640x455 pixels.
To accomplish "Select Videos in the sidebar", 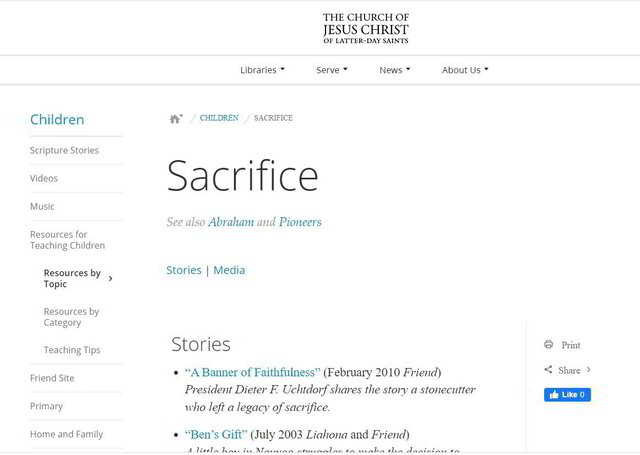I will pyautogui.click(x=44, y=178).
